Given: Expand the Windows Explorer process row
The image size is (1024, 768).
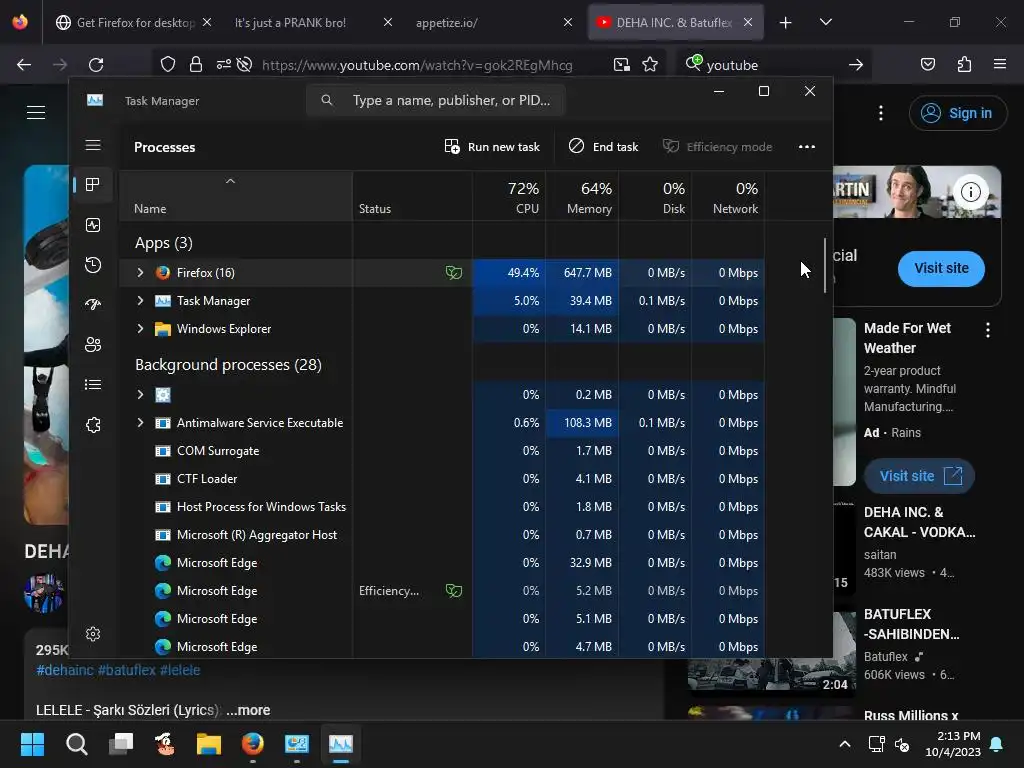Looking at the screenshot, I should tap(140, 328).
